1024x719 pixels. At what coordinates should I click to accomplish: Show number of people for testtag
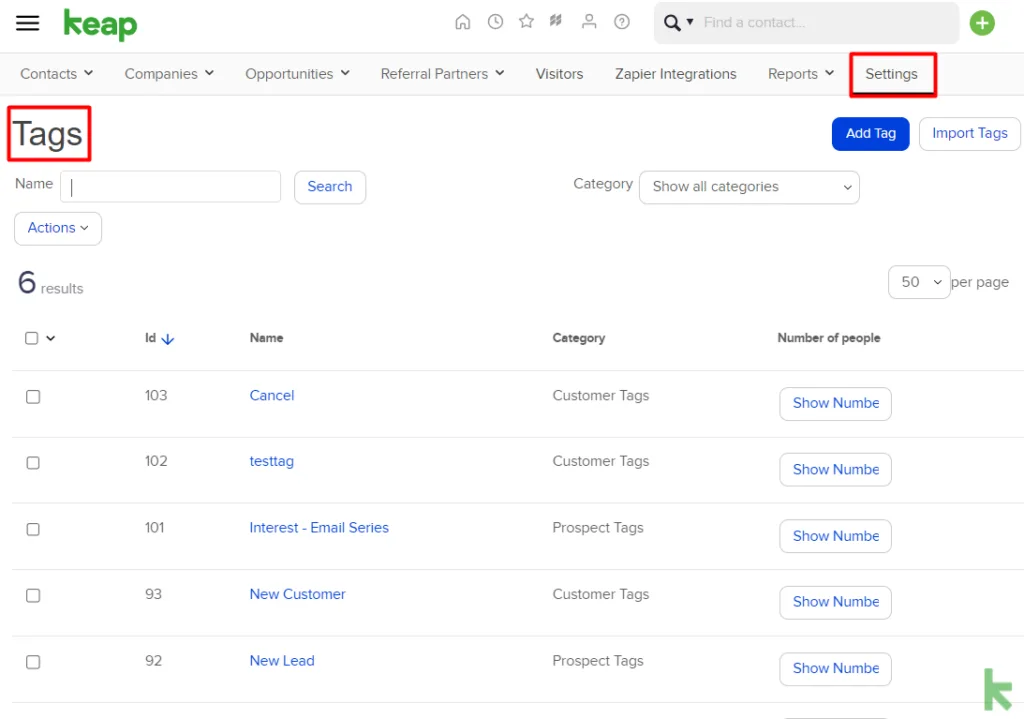(835, 470)
